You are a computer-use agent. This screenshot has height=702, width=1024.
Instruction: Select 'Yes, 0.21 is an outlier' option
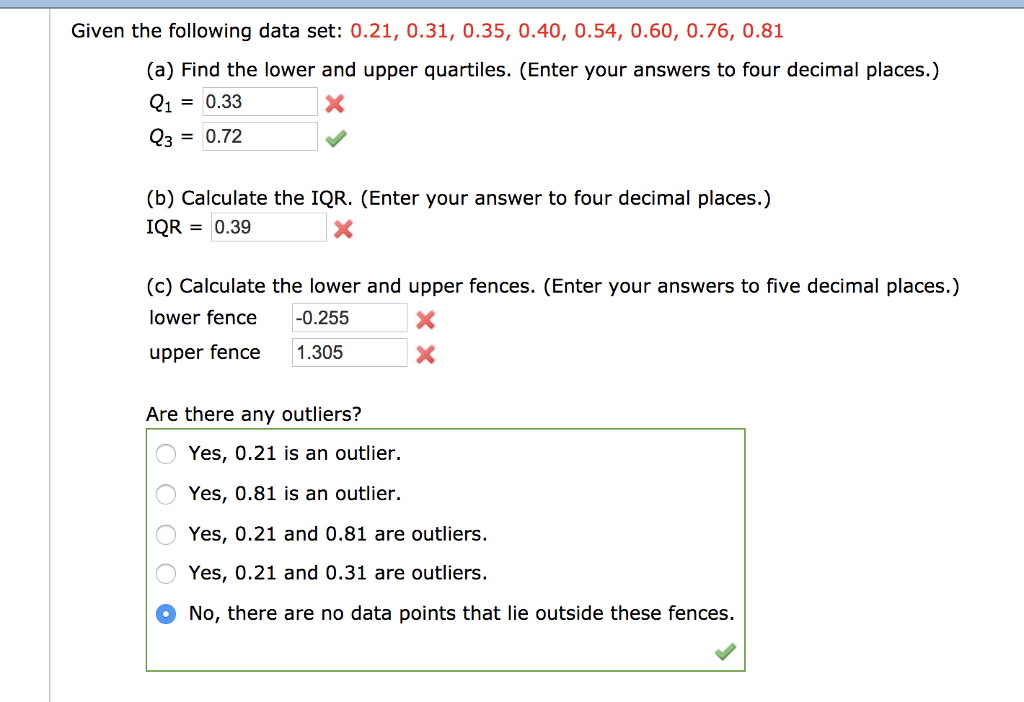(166, 453)
